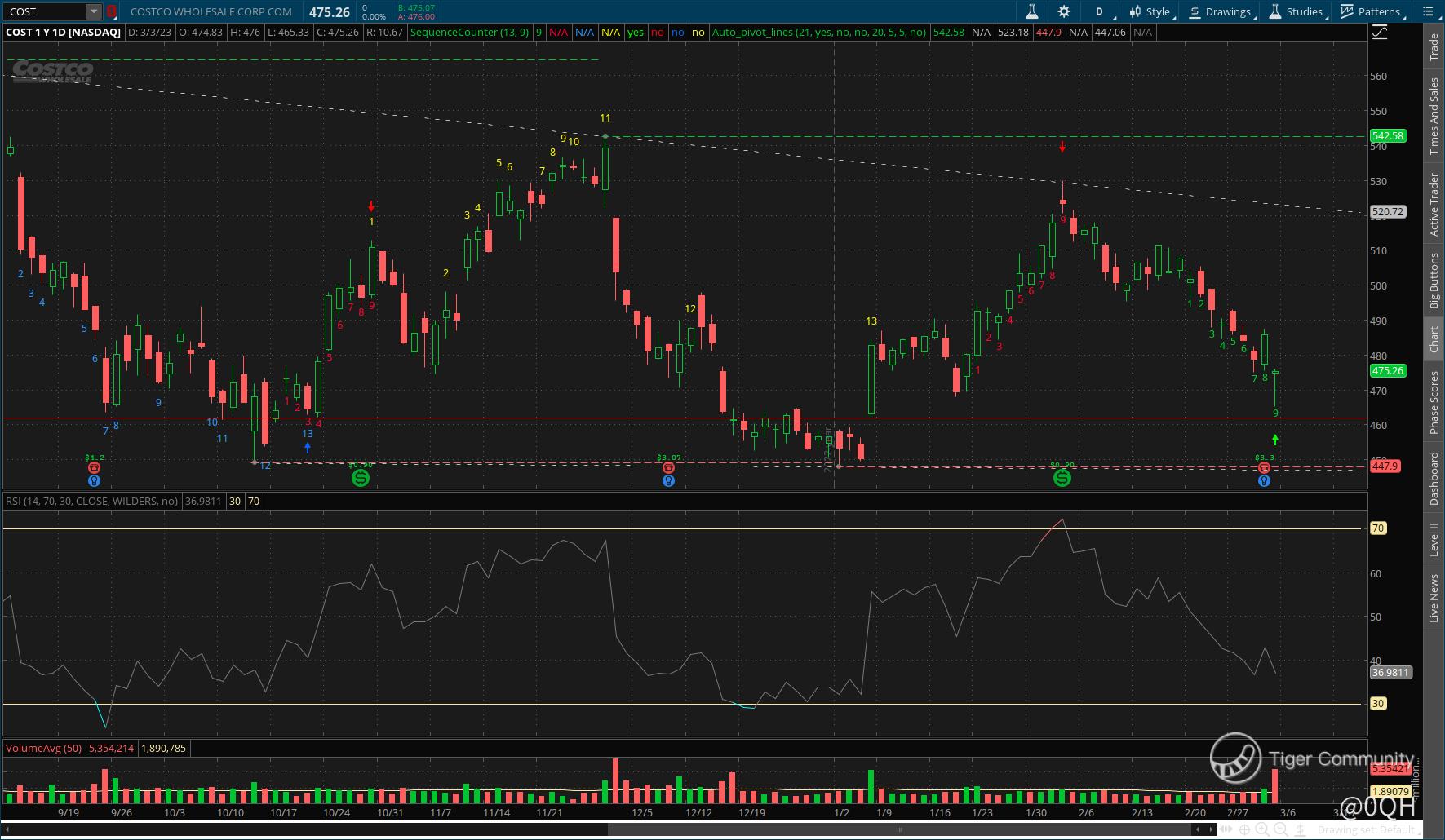The image size is (1445, 840).
Task: Open the Patterns menu
Action: coord(1372,11)
